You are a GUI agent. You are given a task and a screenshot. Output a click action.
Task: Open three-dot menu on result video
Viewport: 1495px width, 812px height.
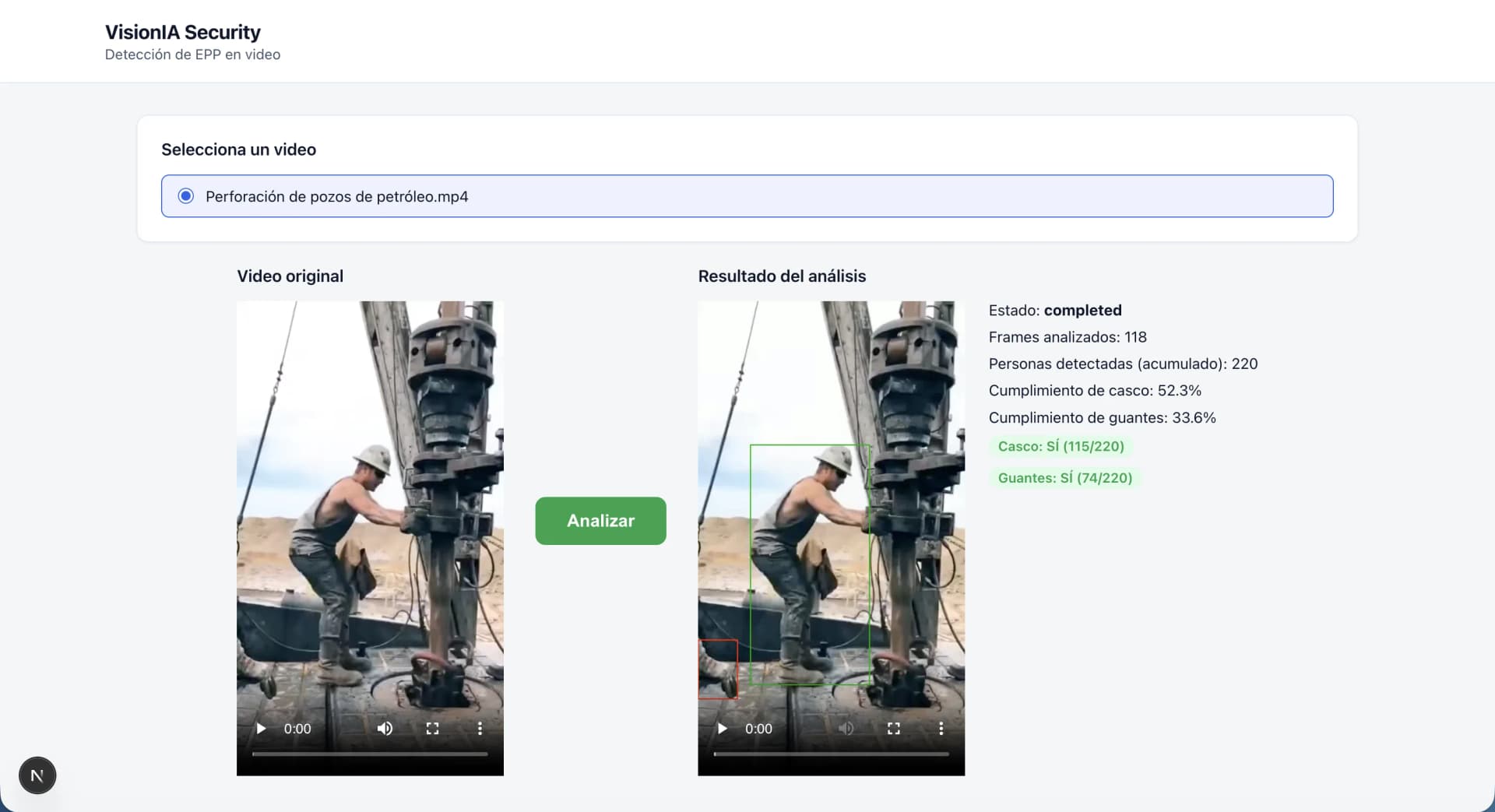point(941,729)
